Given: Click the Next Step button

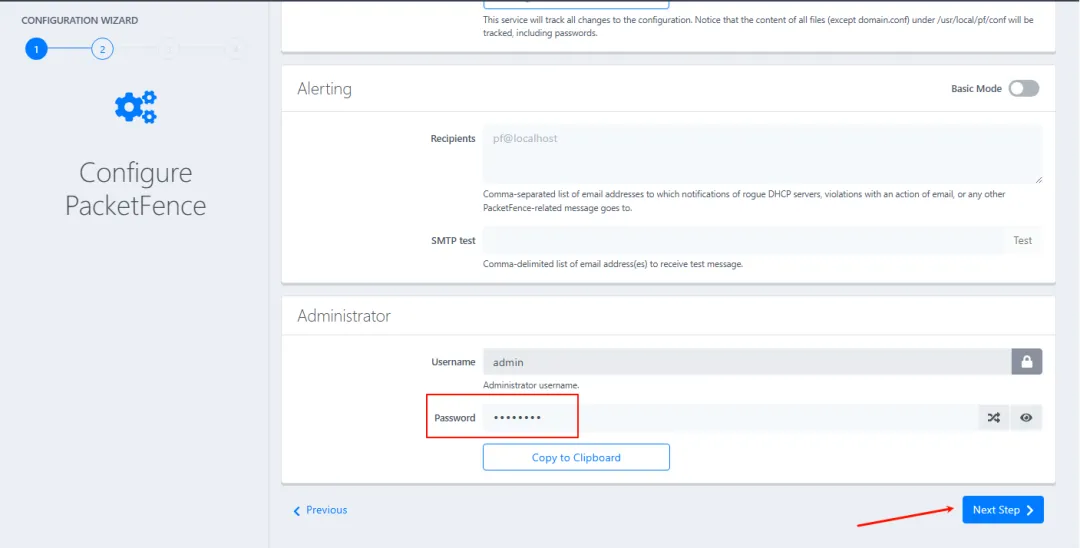Looking at the screenshot, I should coord(1003,510).
